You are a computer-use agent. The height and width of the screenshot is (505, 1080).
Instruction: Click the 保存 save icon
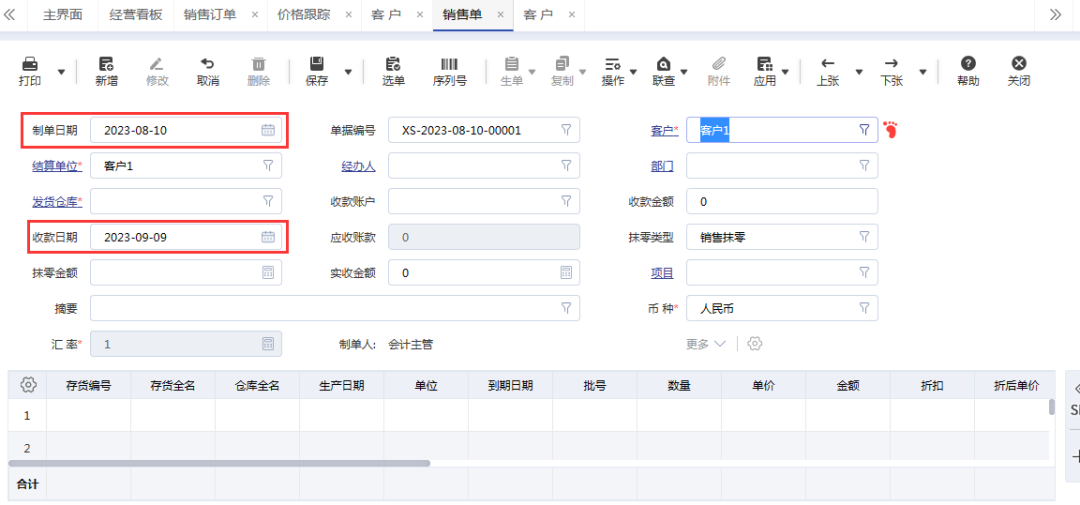(316, 64)
